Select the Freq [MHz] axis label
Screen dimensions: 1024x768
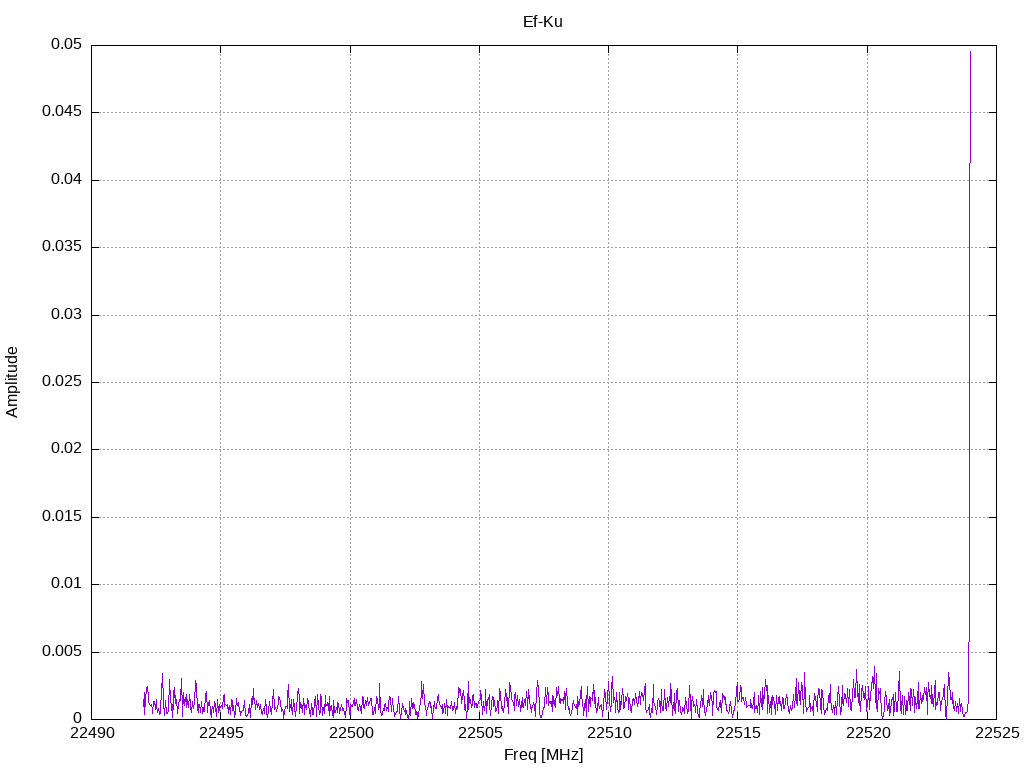pos(543,755)
